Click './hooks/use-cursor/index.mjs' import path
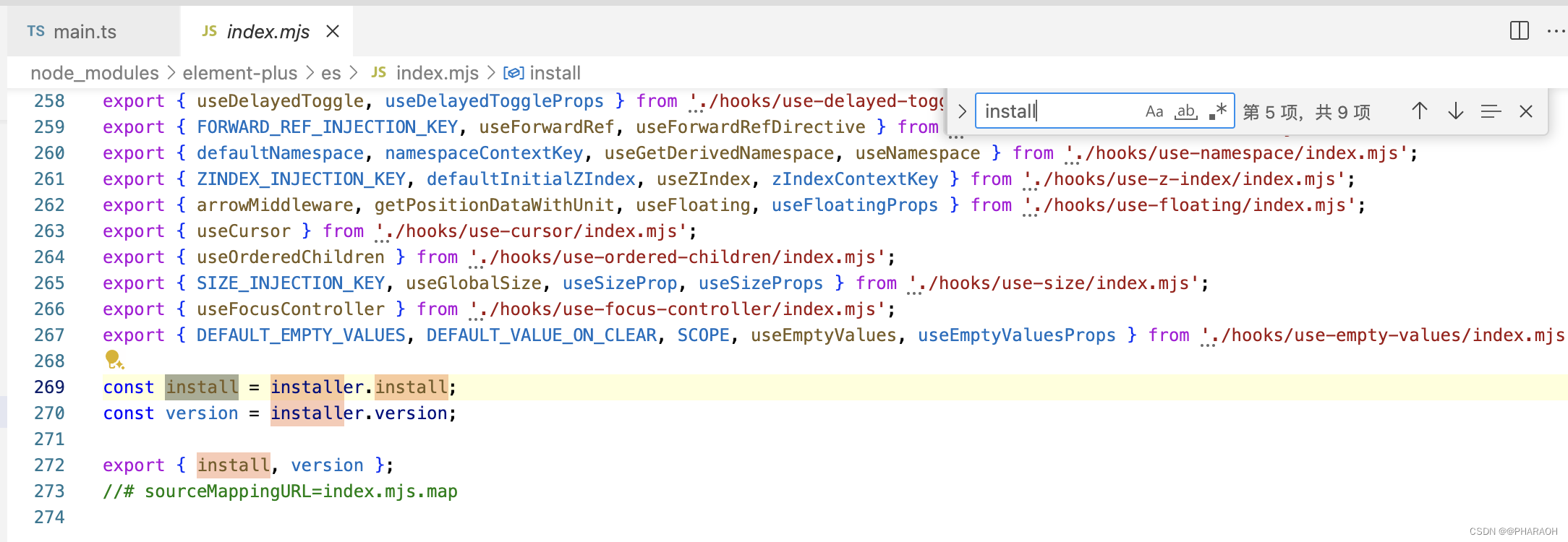The image size is (1568, 542). [531, 231]
